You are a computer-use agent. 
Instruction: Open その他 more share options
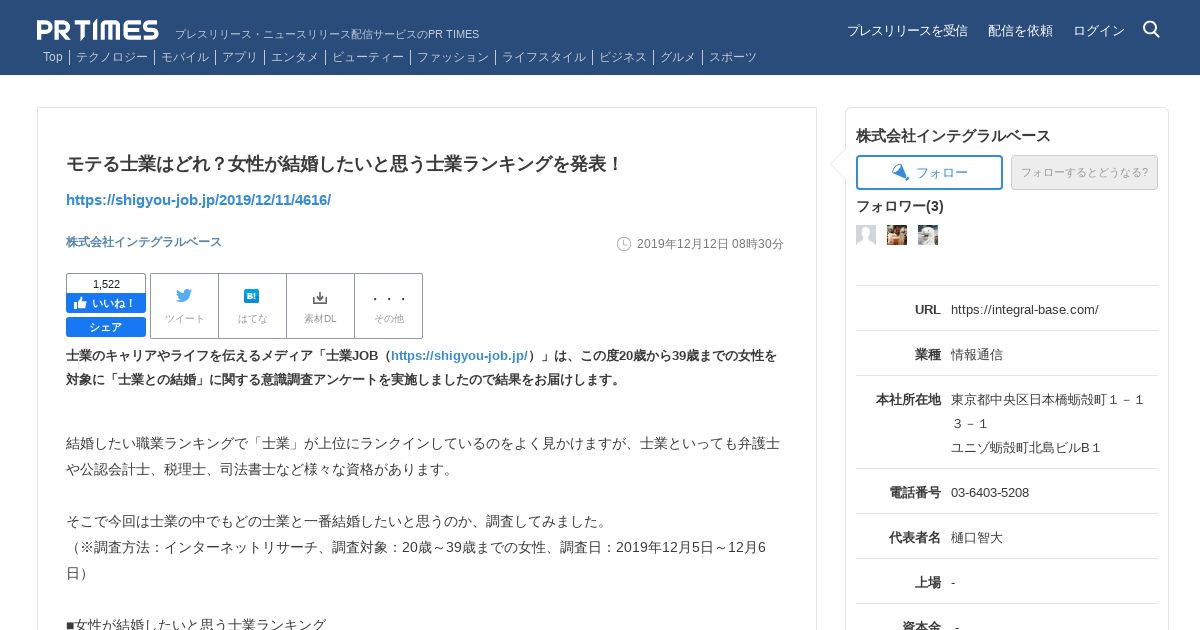[388, 306]
